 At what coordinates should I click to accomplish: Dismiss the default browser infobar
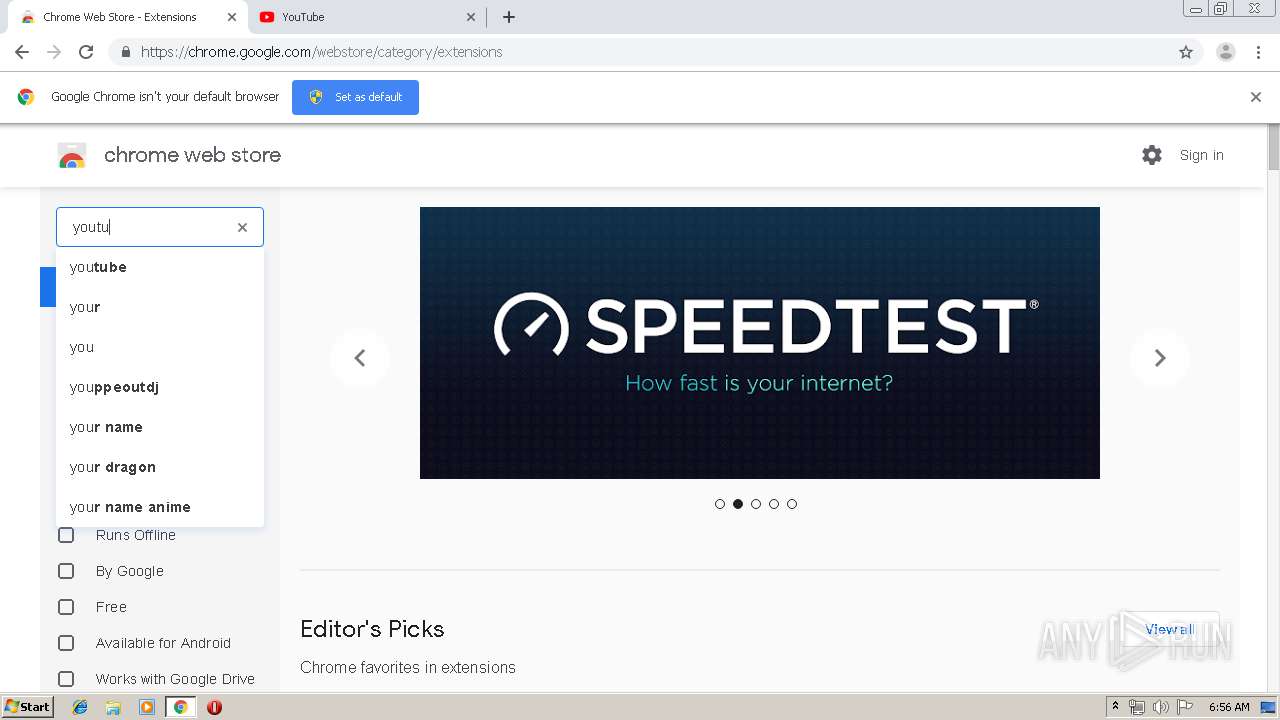tap(1256, 97)
